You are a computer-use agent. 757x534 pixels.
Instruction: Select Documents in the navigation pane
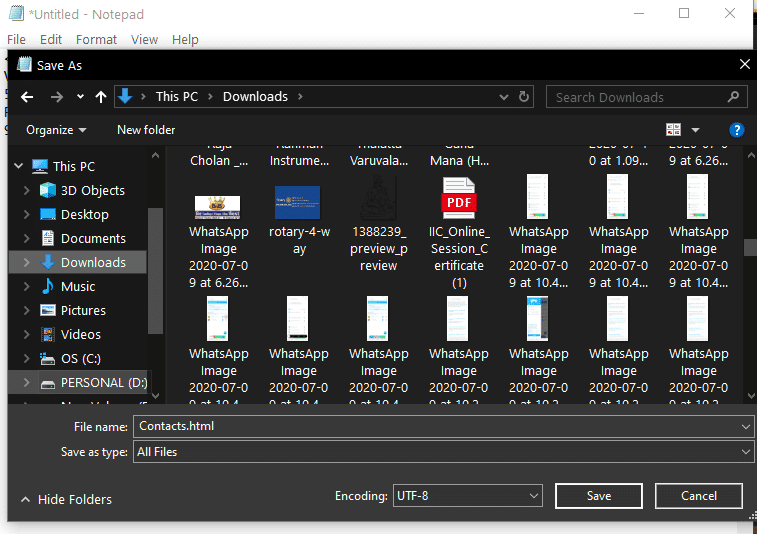tap(93, 239)
